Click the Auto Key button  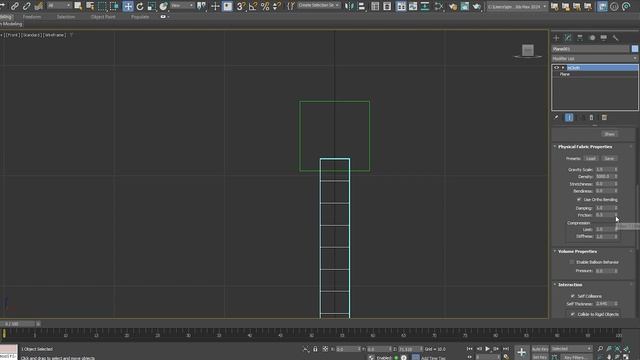tap(540, 349)
